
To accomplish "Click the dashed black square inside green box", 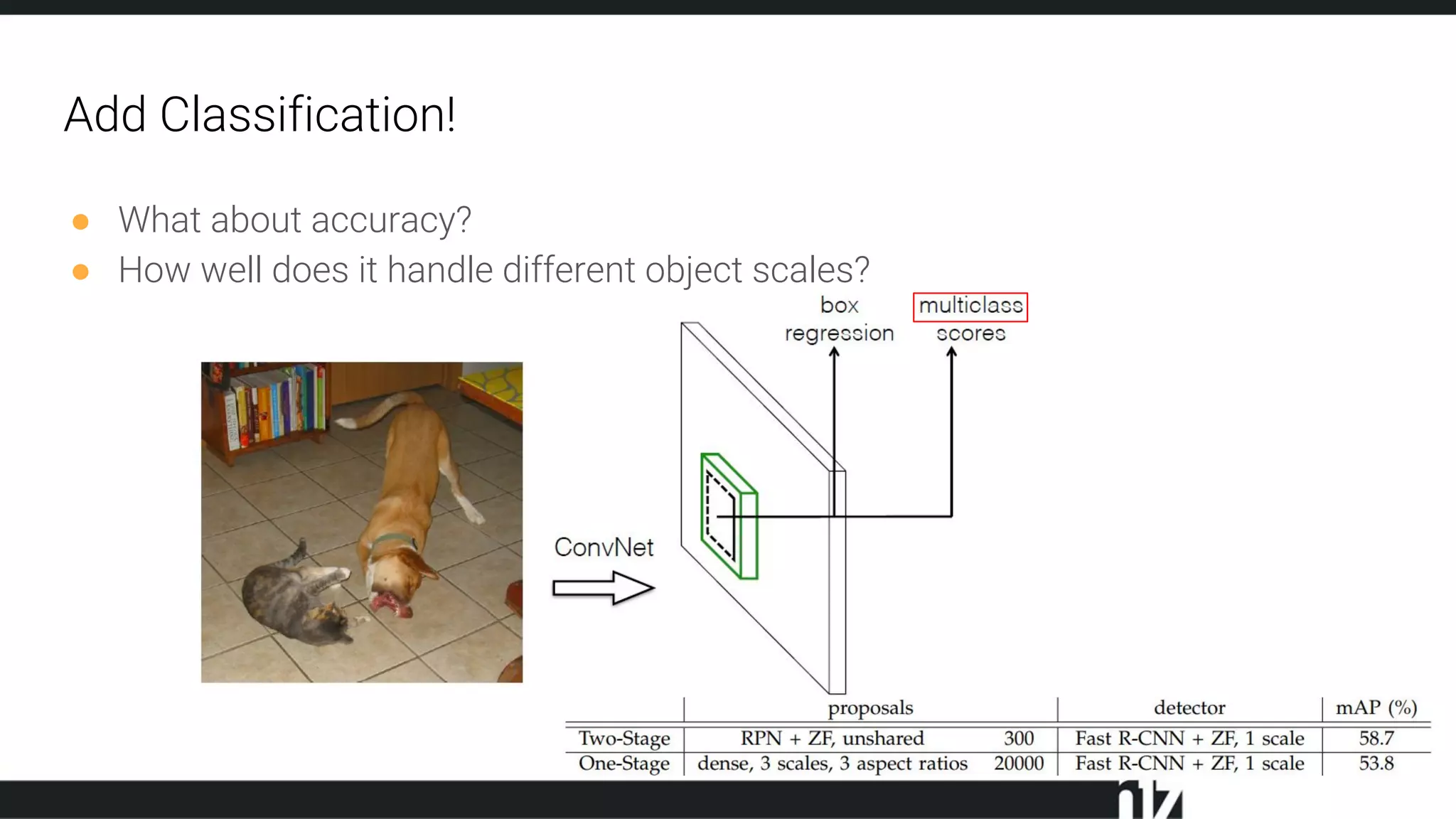I will (x=720, y=516).
